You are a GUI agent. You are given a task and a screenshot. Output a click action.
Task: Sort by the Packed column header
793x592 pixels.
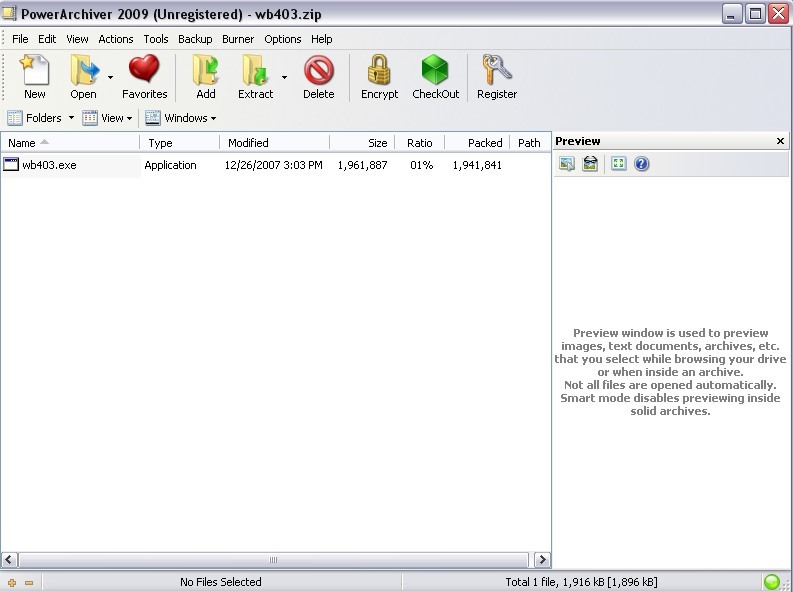477,143
